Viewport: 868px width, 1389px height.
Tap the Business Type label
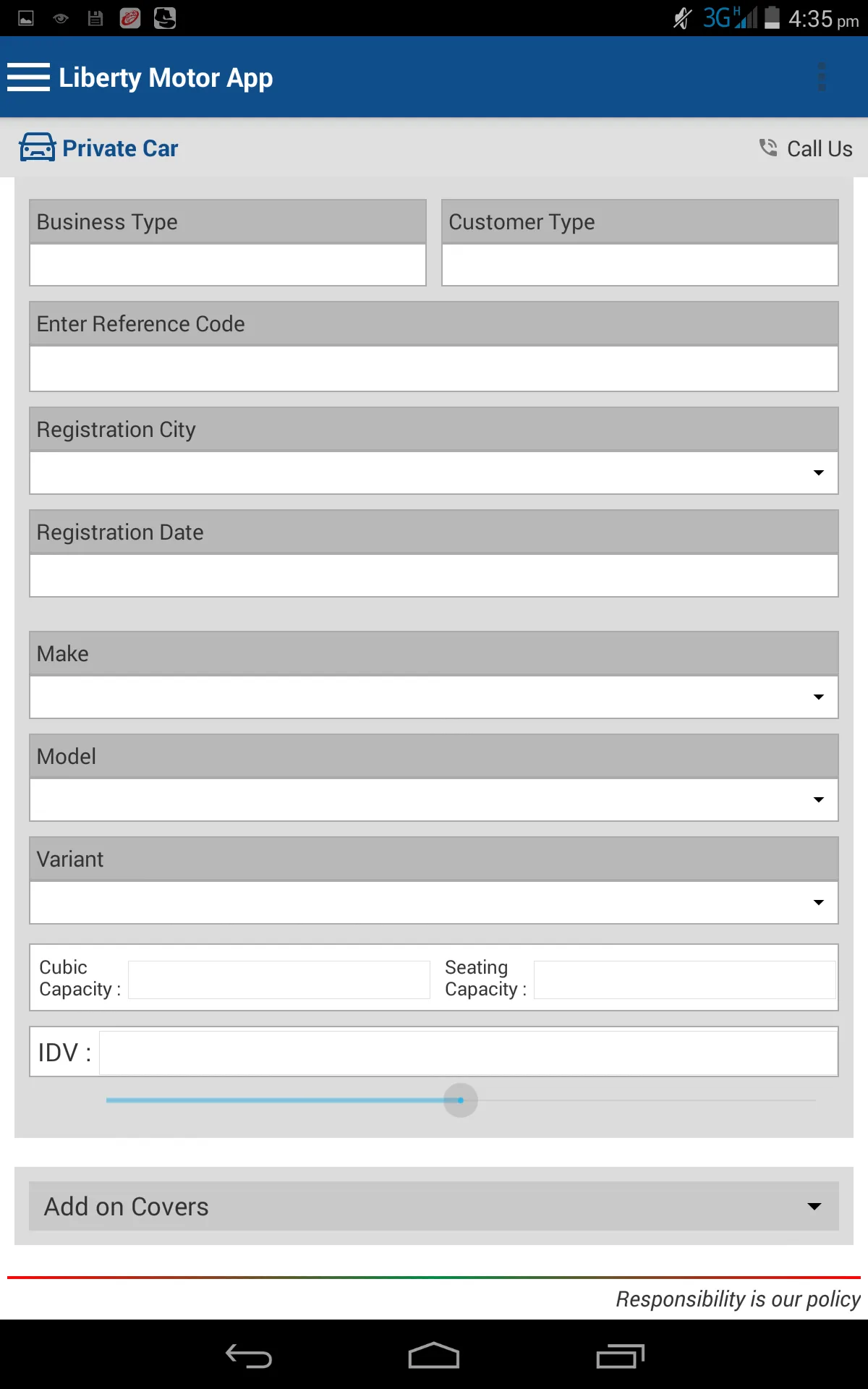point(107,222)
